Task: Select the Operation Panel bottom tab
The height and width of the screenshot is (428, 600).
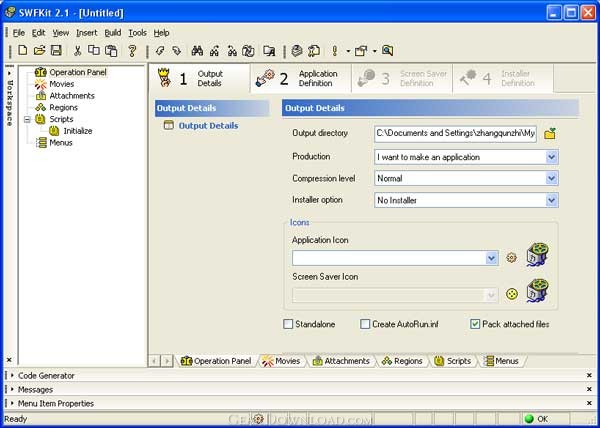Action: pos(216,361)
